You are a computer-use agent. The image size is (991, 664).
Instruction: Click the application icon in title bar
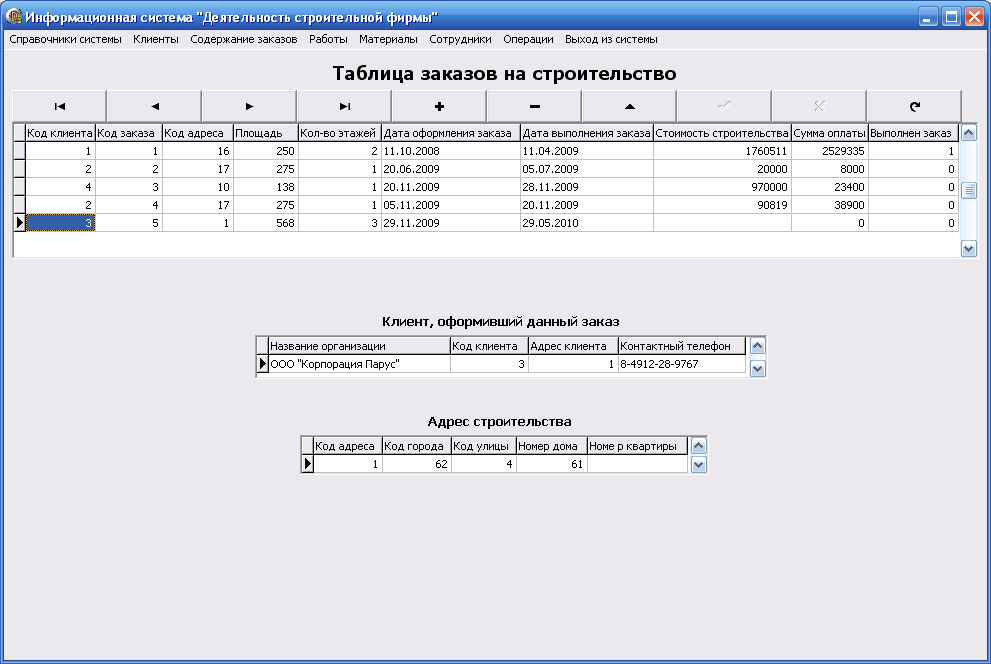coord(14,16)
